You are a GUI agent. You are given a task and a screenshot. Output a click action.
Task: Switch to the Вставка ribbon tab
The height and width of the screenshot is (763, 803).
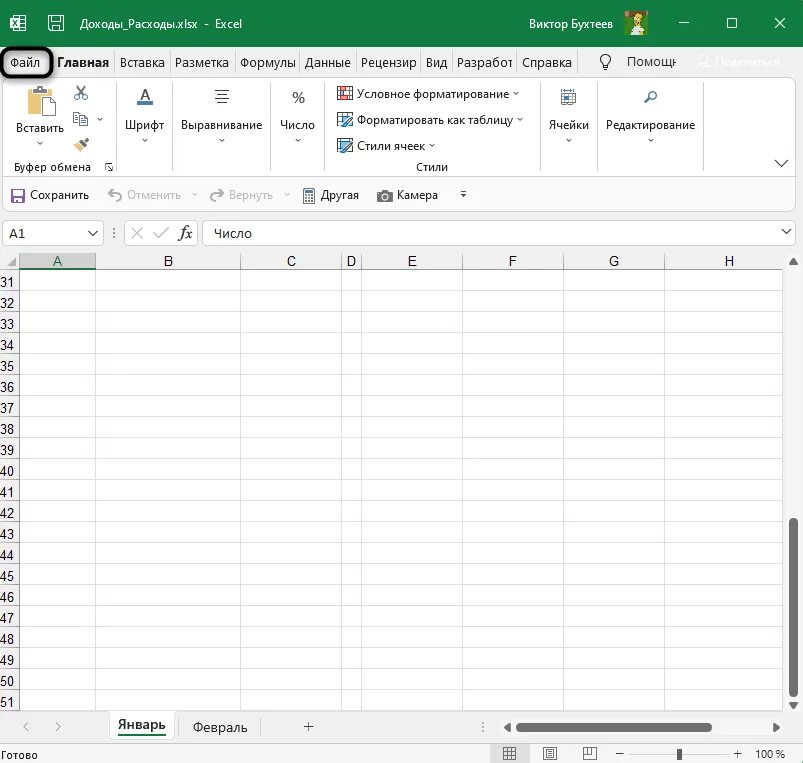pos(142,62)
